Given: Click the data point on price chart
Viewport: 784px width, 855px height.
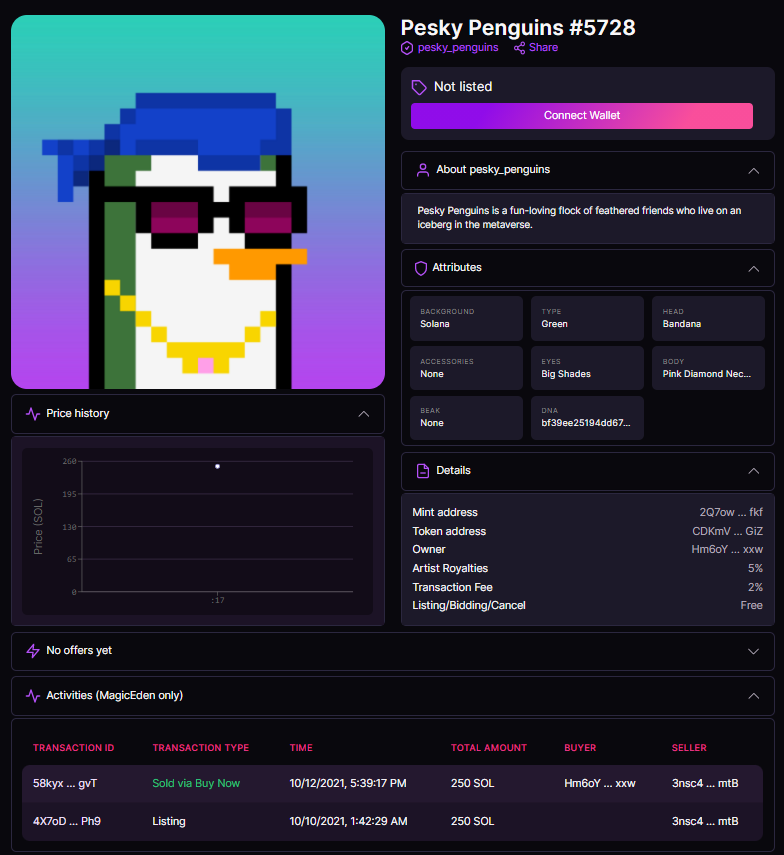Looking at the screenshot, I should pyautogui.click(x=218, y=466).
